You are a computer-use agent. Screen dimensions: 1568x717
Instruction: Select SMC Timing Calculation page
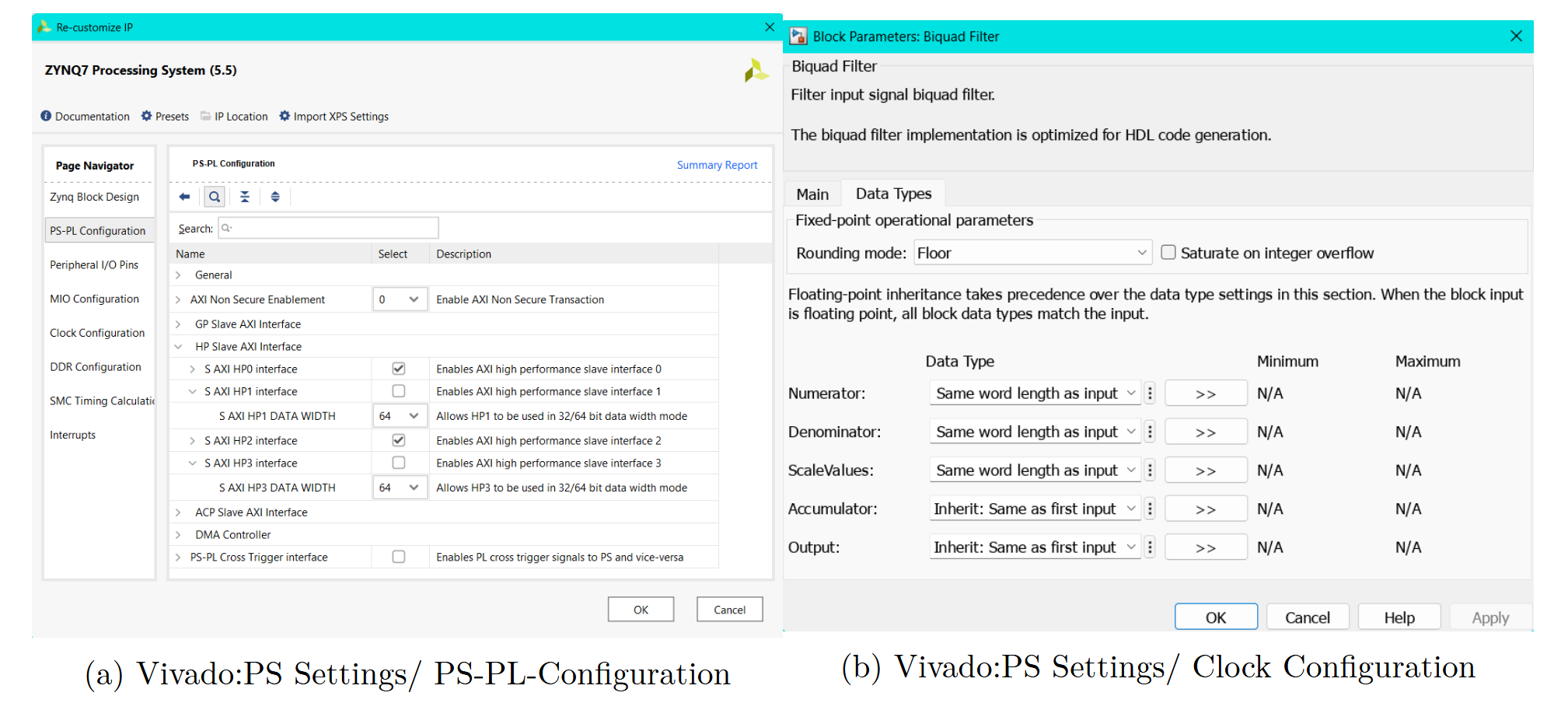(x=102, y=401)
